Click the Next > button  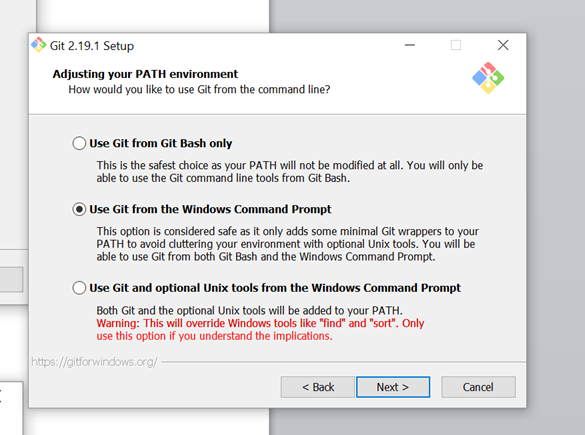(x=393, y=387)
